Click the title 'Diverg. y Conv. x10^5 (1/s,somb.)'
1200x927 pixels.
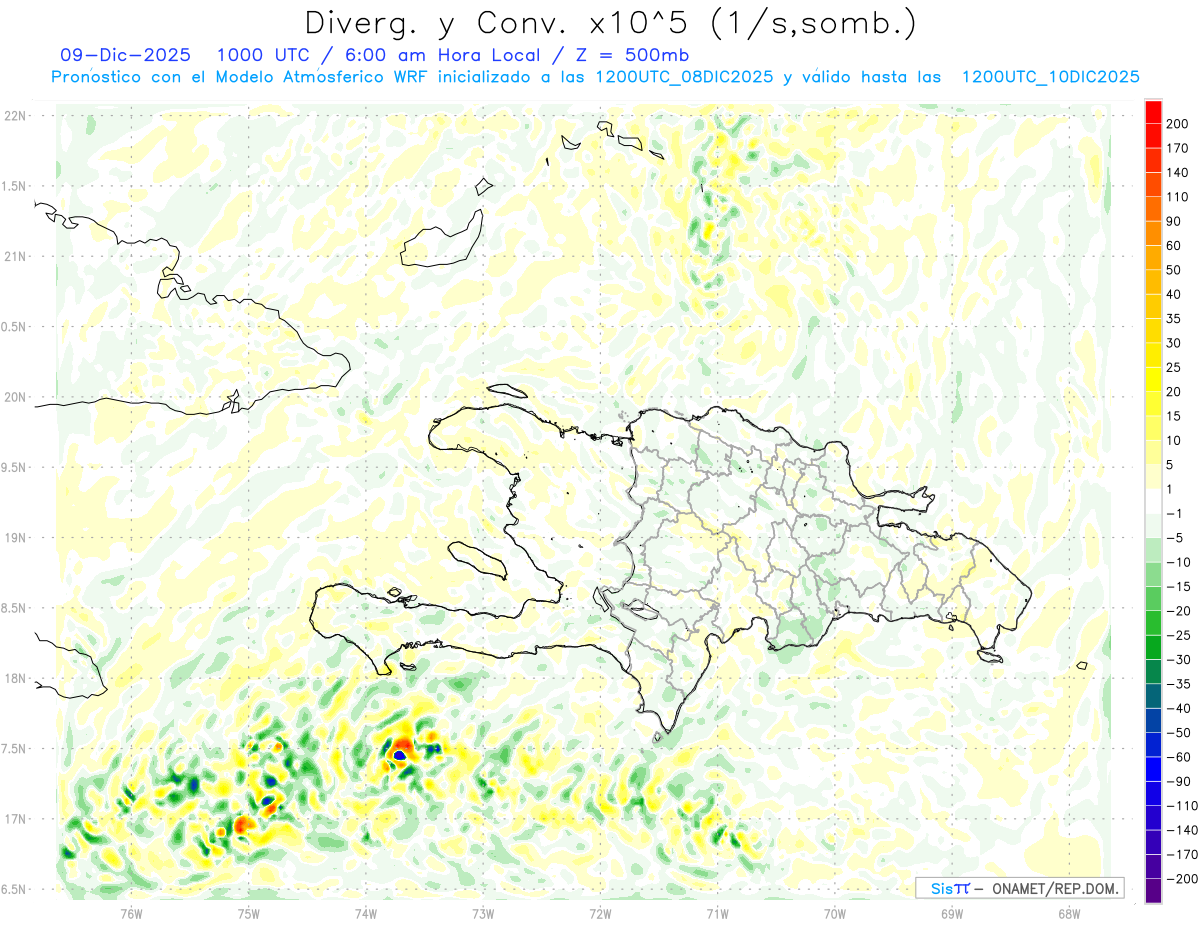[x=610, y=24]
